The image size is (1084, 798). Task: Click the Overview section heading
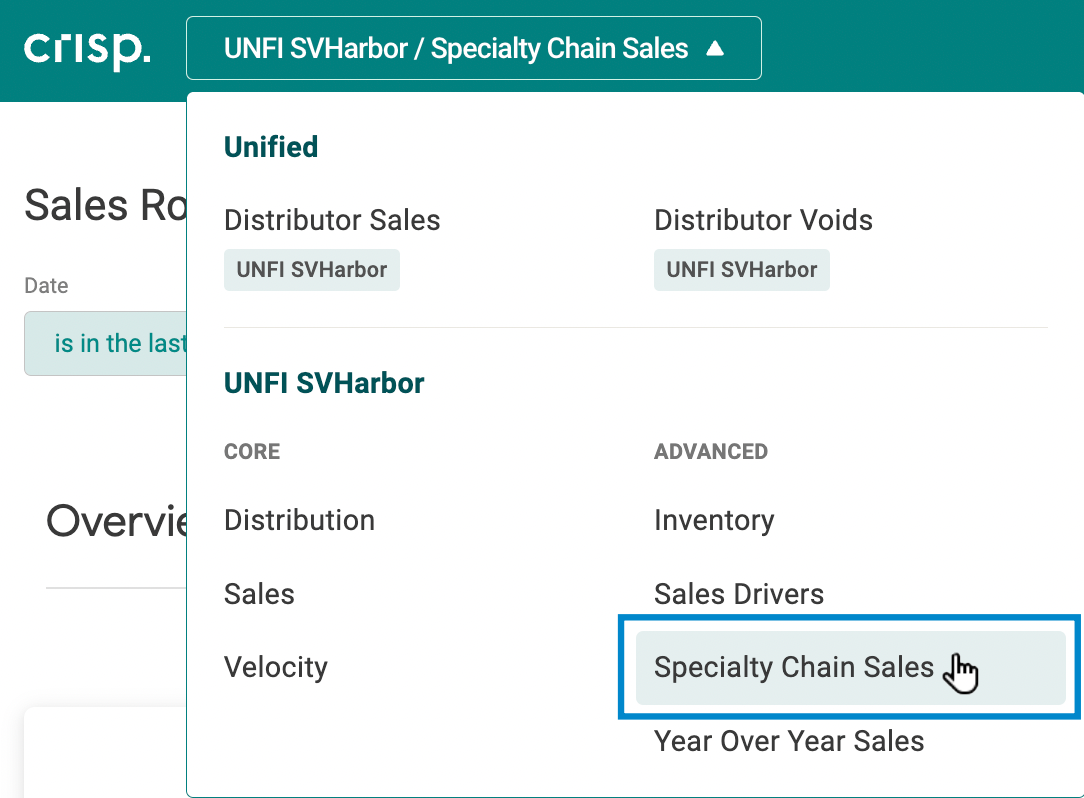[116, 521]
